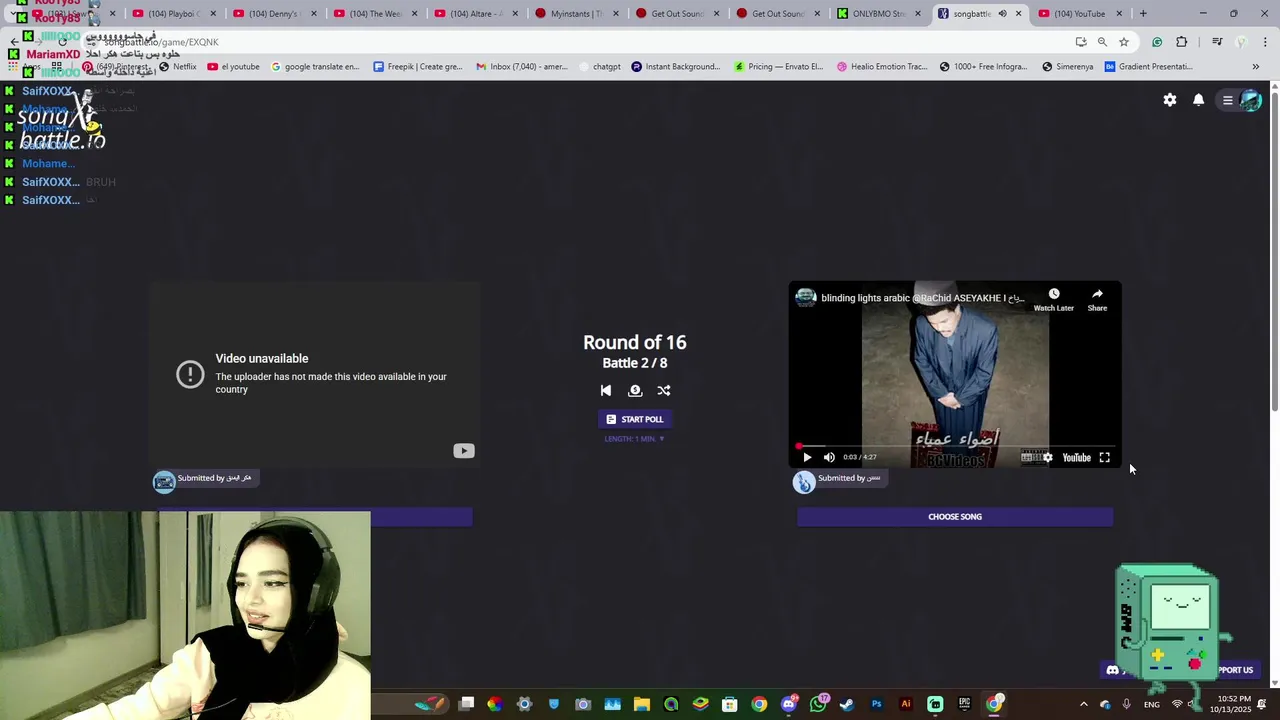Image resolution: width=1280 pixels, height=720 pixels.
Task: Open Epic Games from the taskbar
Action: (965, 704)
